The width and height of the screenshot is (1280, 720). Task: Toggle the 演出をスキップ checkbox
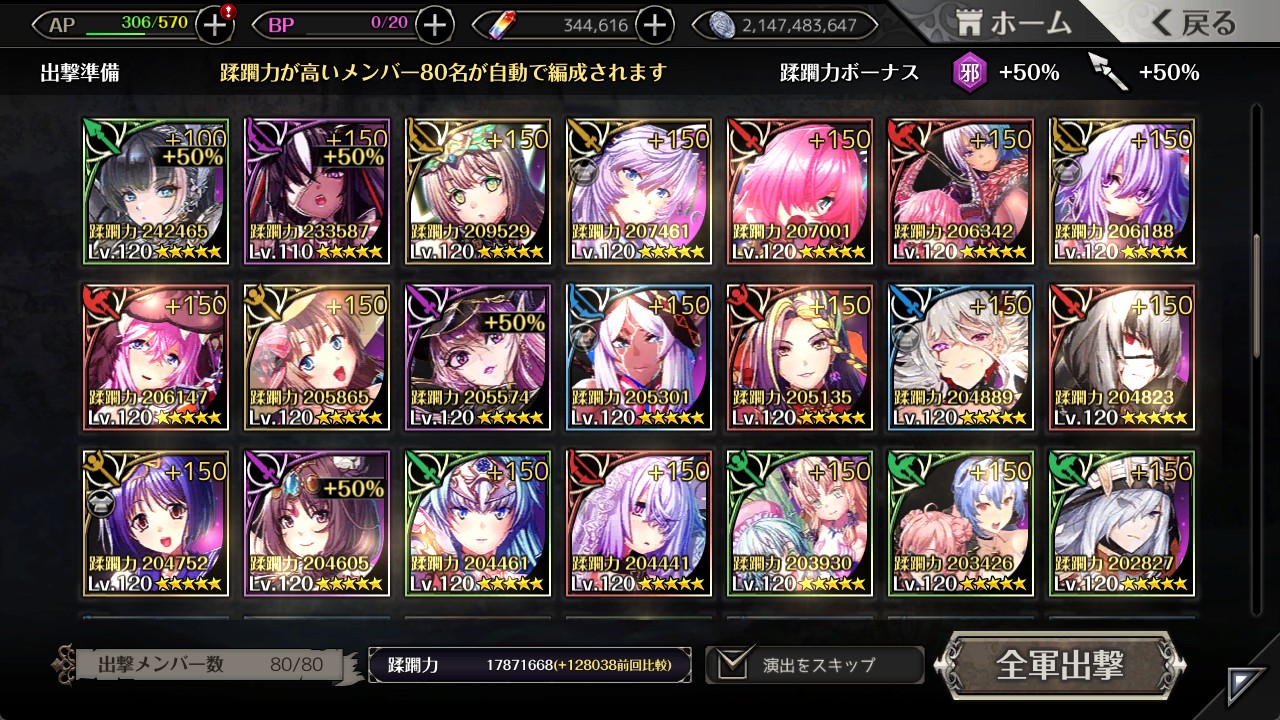pos(731,664)
